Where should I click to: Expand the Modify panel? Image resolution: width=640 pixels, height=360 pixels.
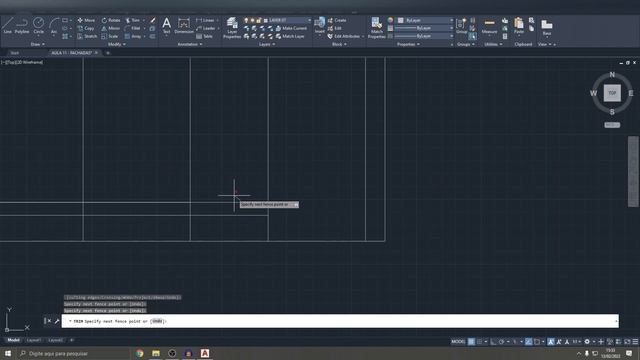click(117, 44)
